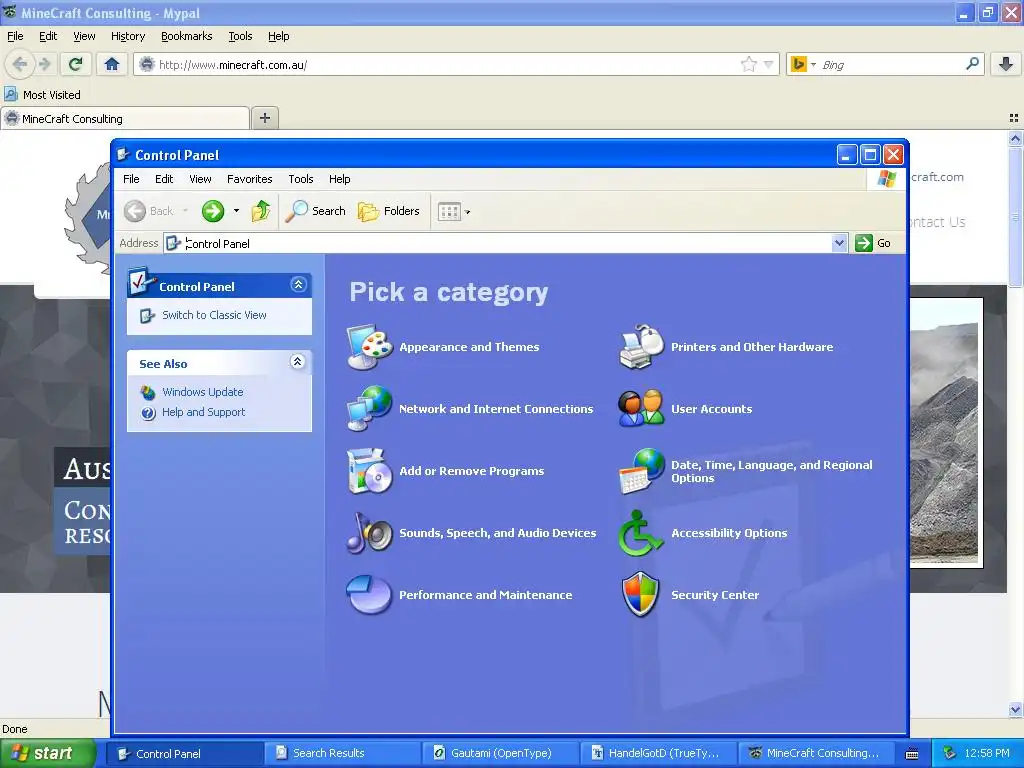The height and width of the screenshot is (768, 1024).
Task: Click Security Center text link
Action: 714,595
